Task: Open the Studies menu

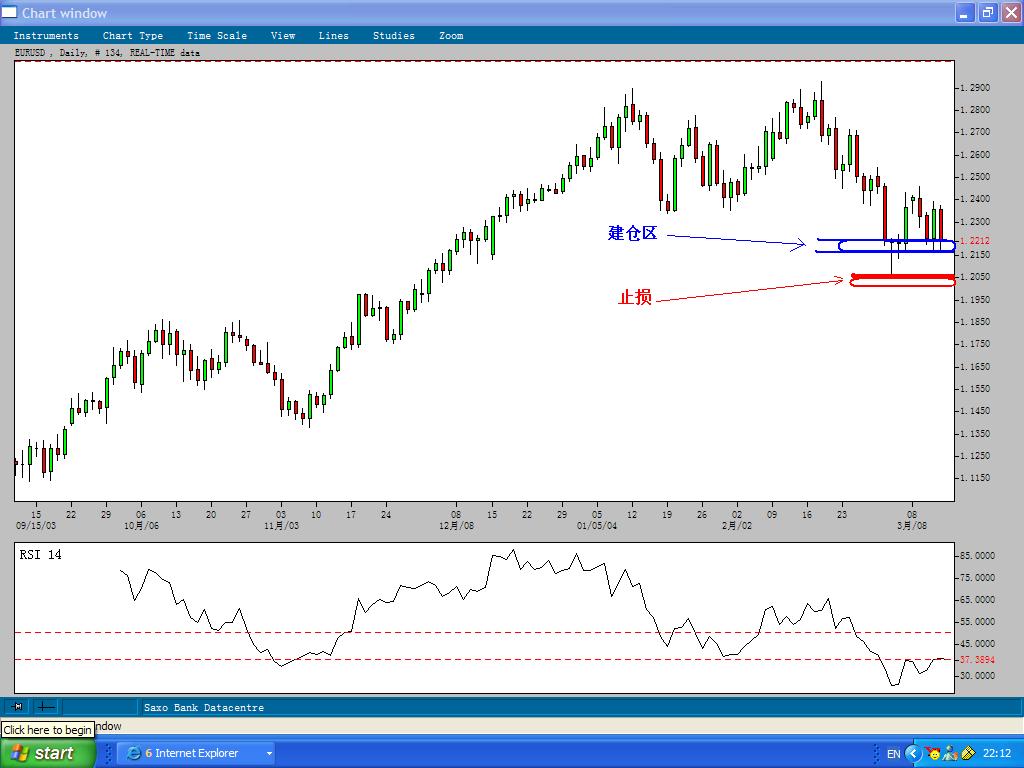Action: pyautogui.click(x=393, y=36)
